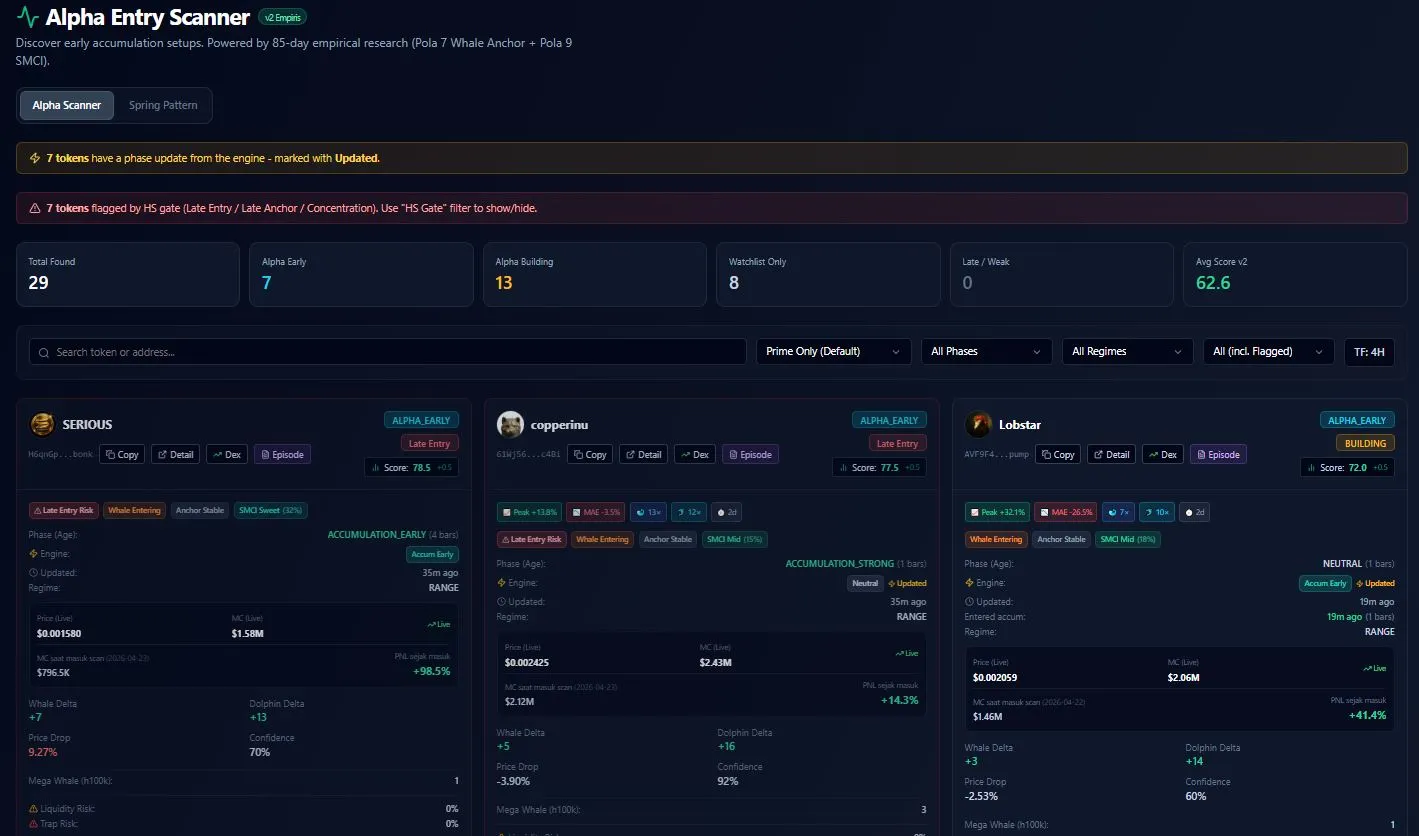The height and width of the screenshot is (836, 1419).
Task: Toggle the Whale Entering badge on copperinu
Action: [602, 539]
